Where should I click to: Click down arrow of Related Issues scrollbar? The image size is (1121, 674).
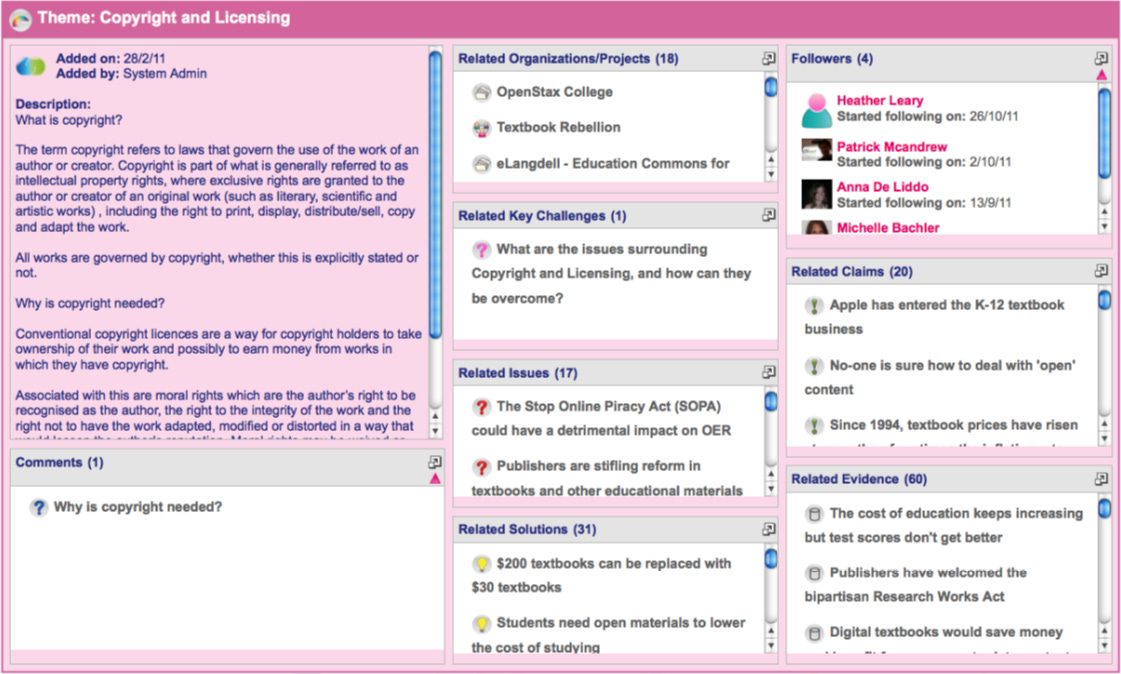point(770,490)
